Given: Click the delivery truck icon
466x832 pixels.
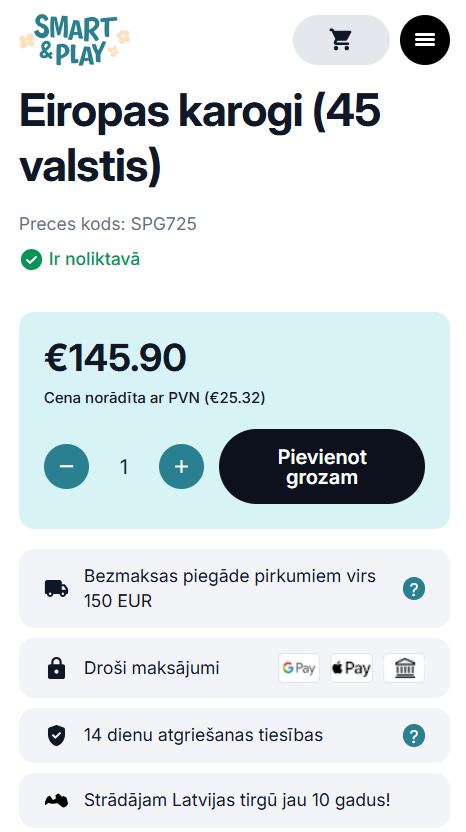Looking at the screenshot, I should click(x=56, y=588).
